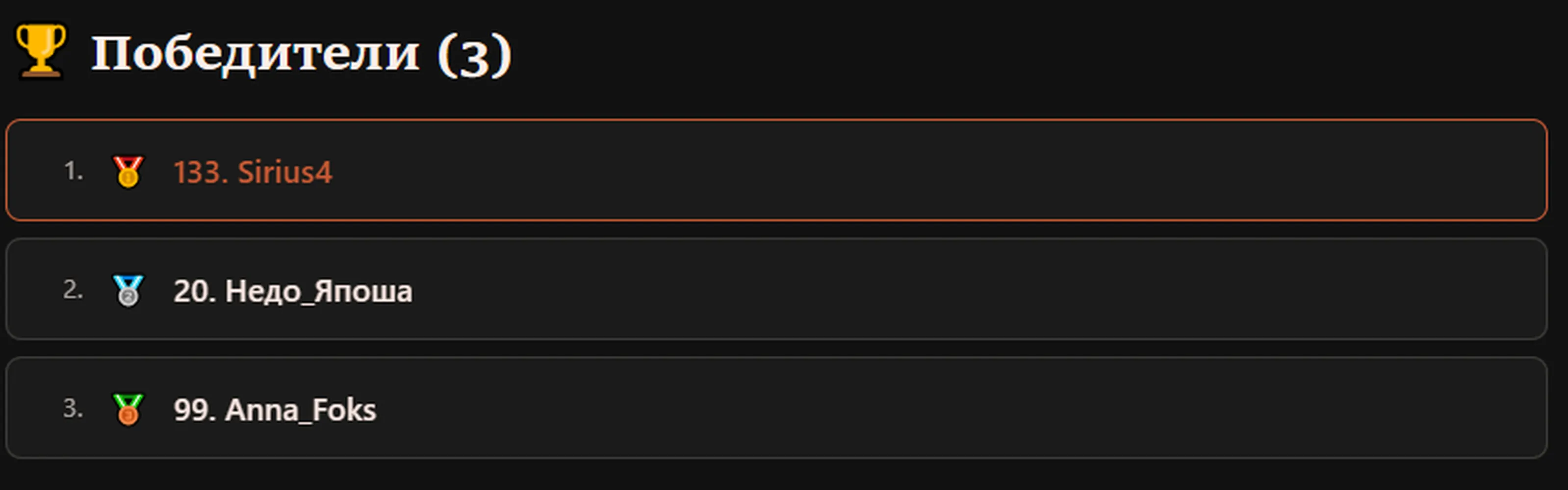This screenshot has width=1568, height=490.
Task: Click the orange border of Sirius4 card
Action: point(777,121)
